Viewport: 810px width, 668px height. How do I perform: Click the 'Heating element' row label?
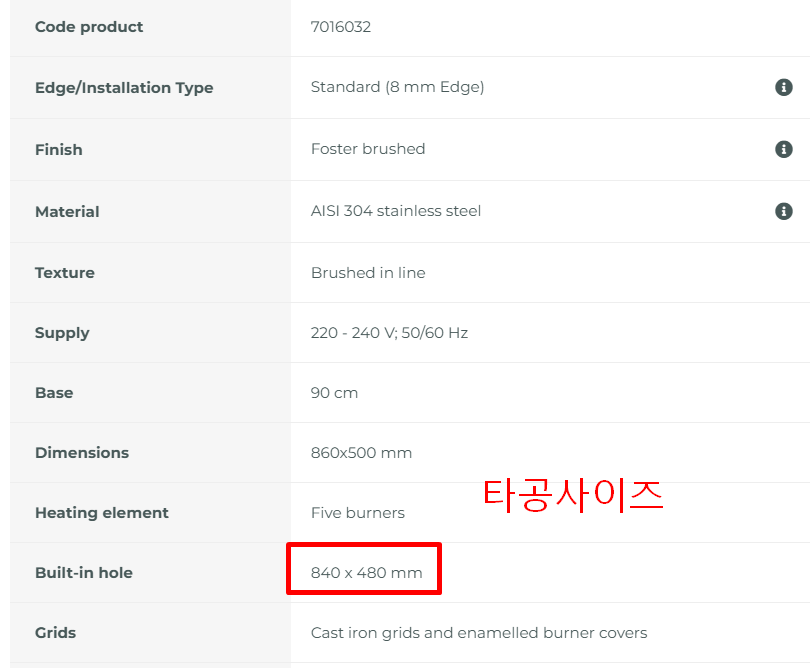click(102, 513)
